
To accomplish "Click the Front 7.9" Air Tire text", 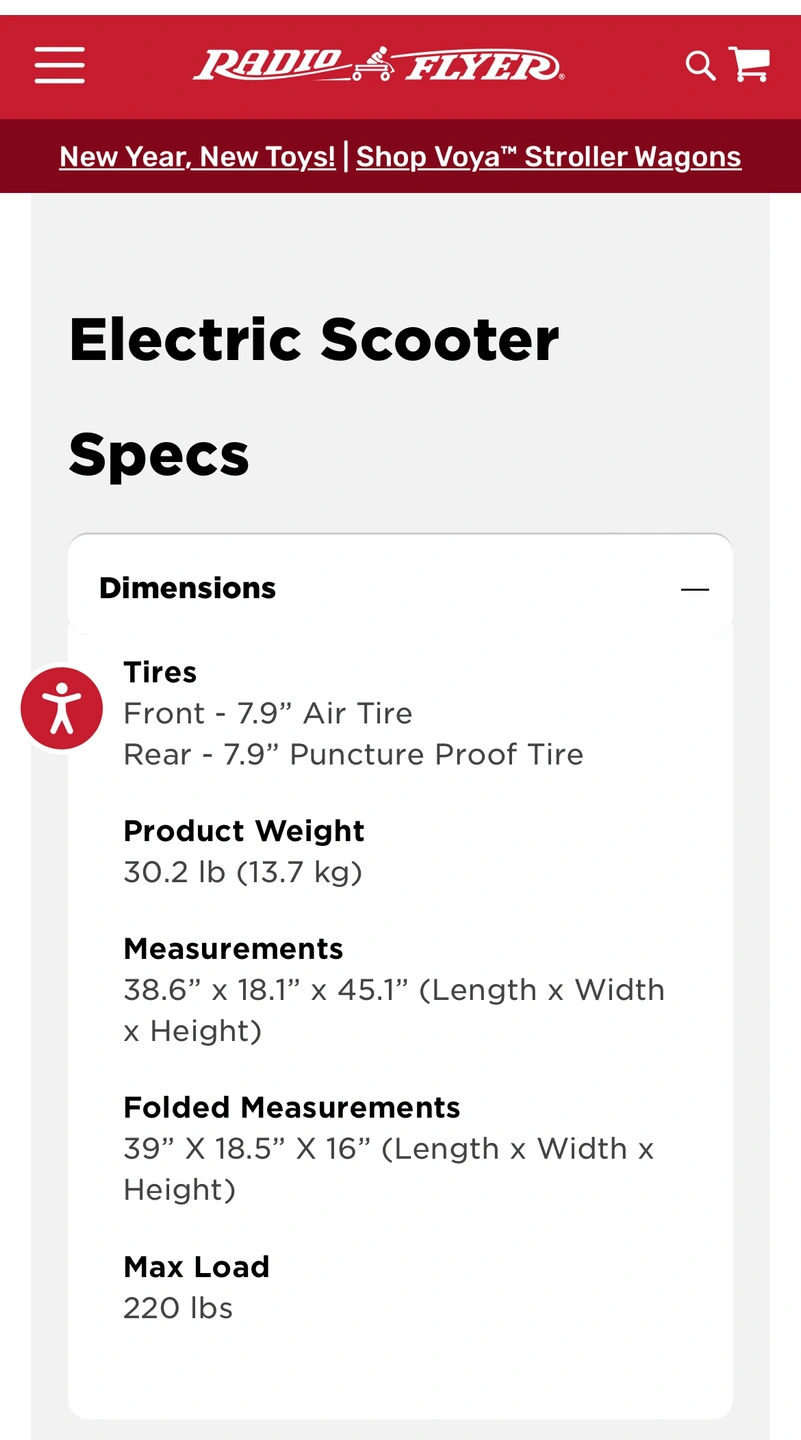I will coord(268,713).
